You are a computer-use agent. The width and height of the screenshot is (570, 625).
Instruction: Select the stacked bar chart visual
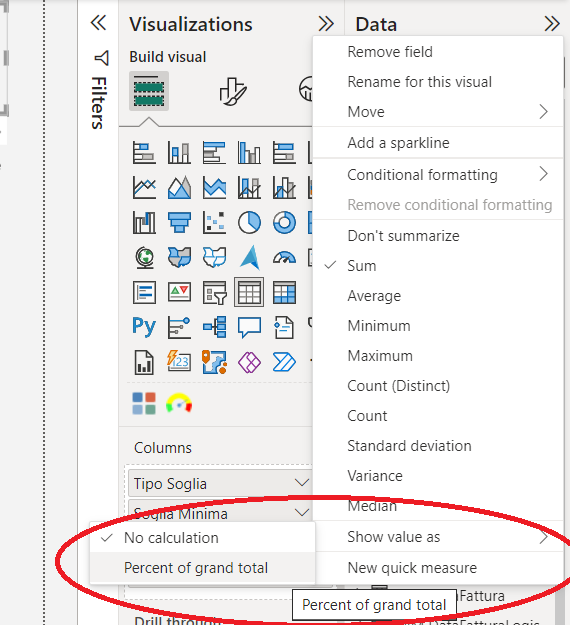pos(144,153)
